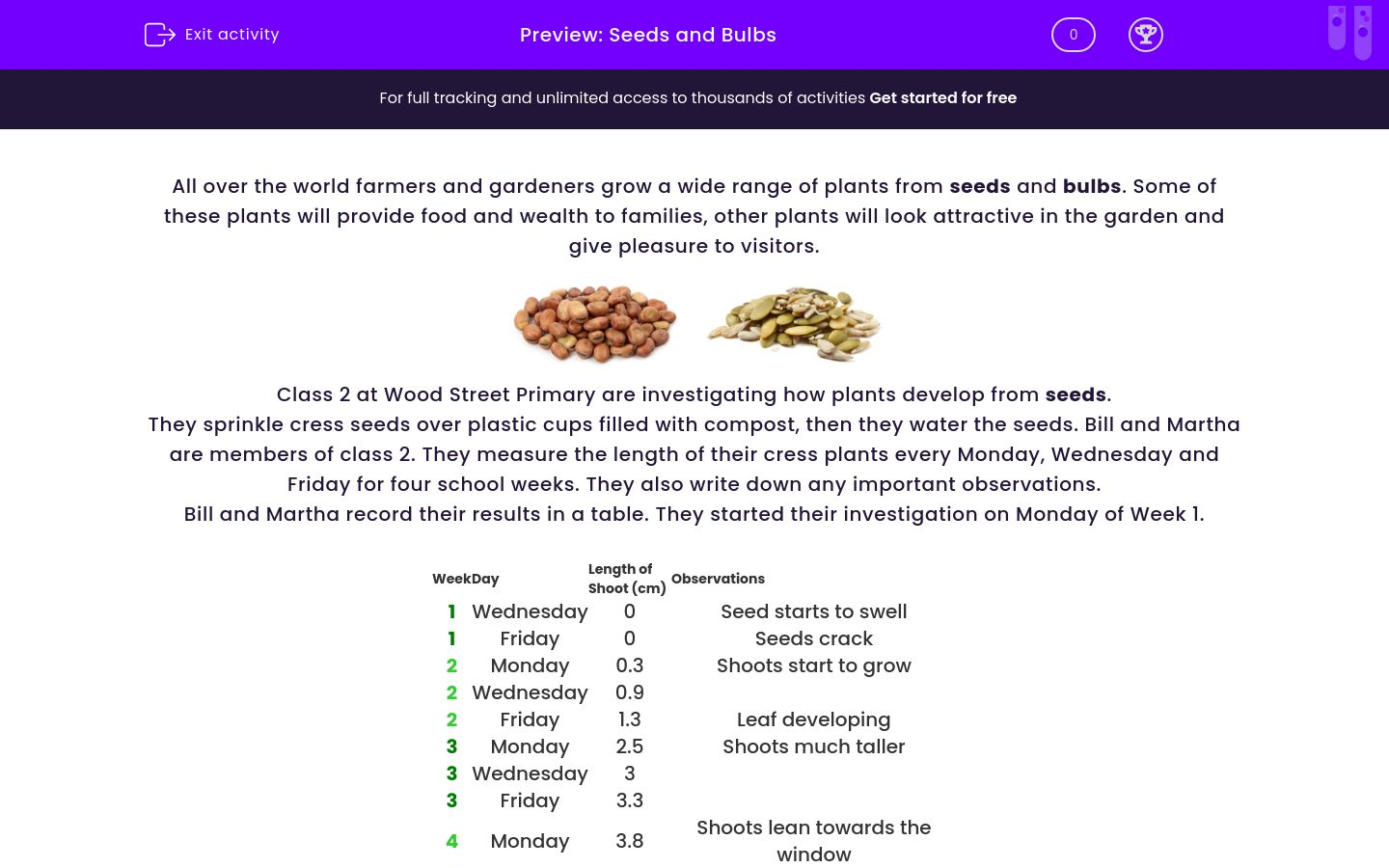
Task: Select the Week 4 Monday observation row
Action: (675, 841)
